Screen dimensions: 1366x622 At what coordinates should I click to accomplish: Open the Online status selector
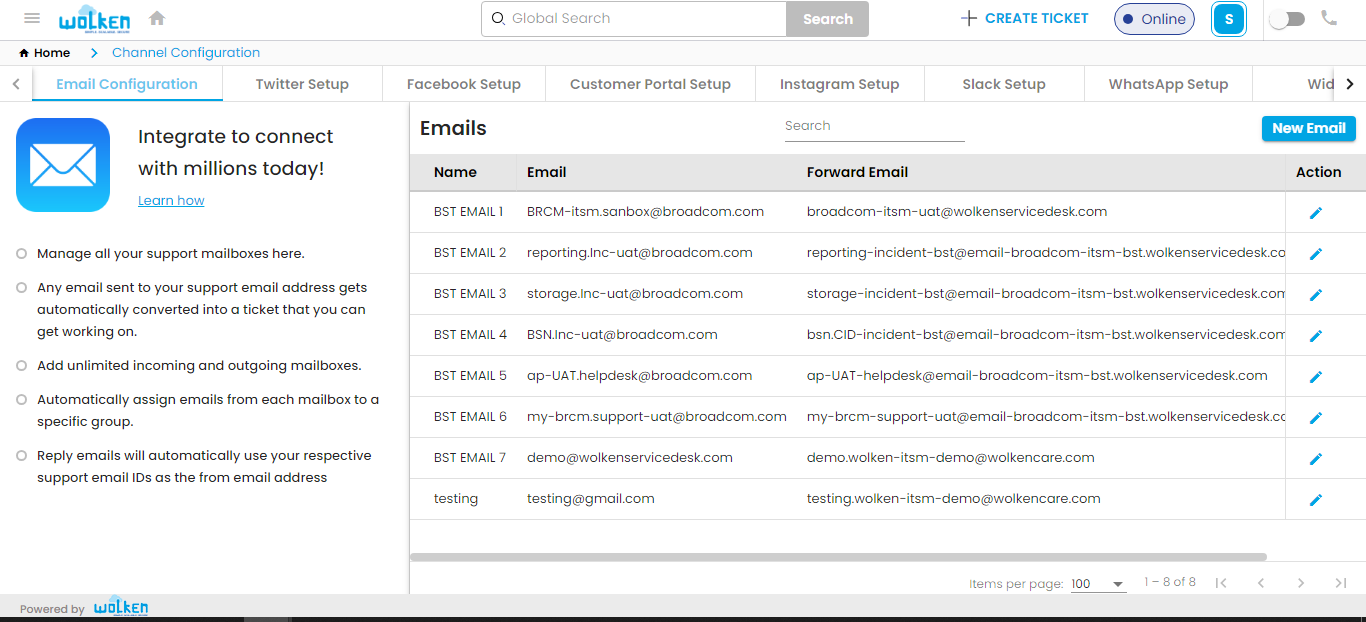point(1154,19)
